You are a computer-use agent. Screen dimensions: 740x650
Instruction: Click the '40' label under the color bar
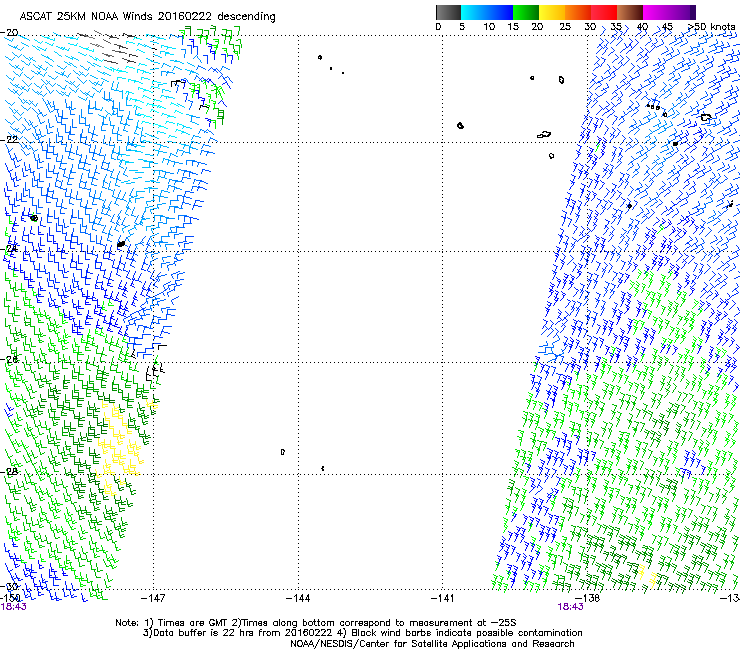click(642, 27)
